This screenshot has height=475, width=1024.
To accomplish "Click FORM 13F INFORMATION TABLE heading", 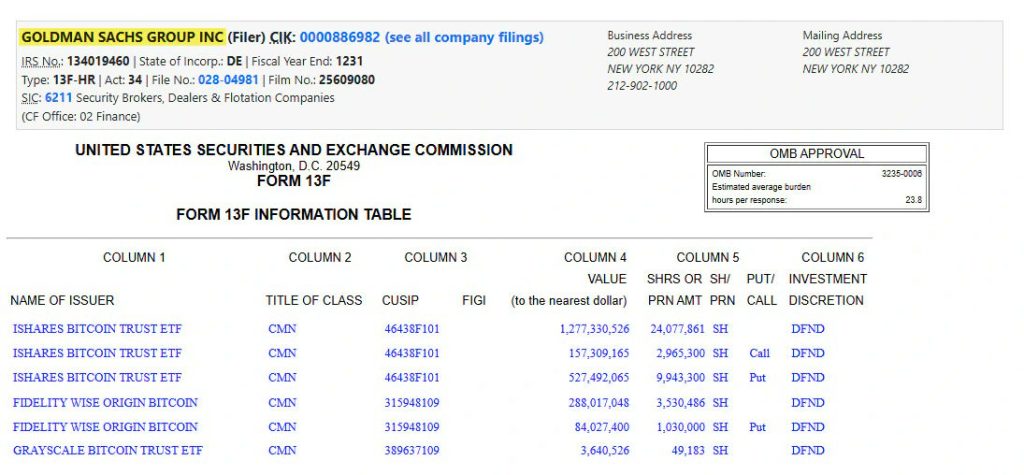I will tap(294, 214).
